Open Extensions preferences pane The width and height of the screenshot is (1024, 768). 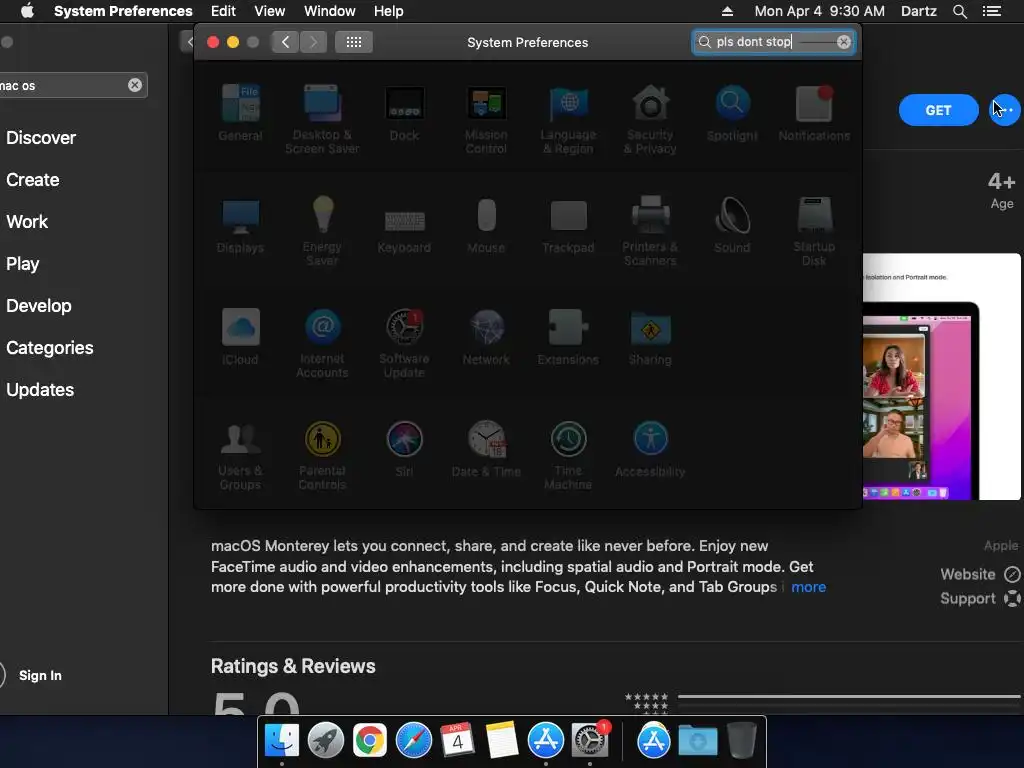568,337
